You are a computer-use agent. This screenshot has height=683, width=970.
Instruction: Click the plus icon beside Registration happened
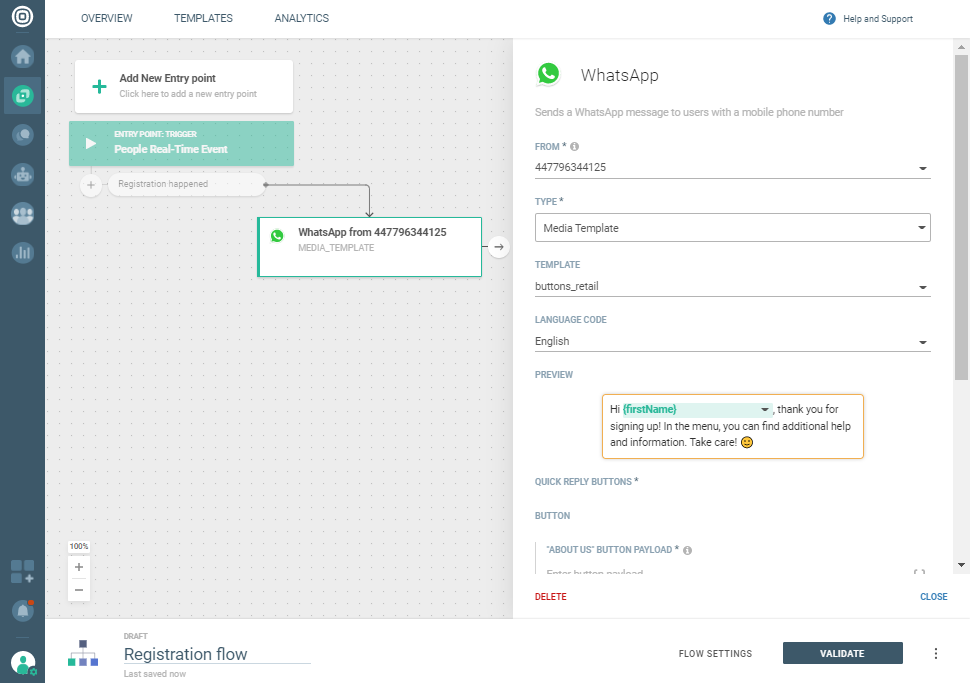click(x=91, y=185)
